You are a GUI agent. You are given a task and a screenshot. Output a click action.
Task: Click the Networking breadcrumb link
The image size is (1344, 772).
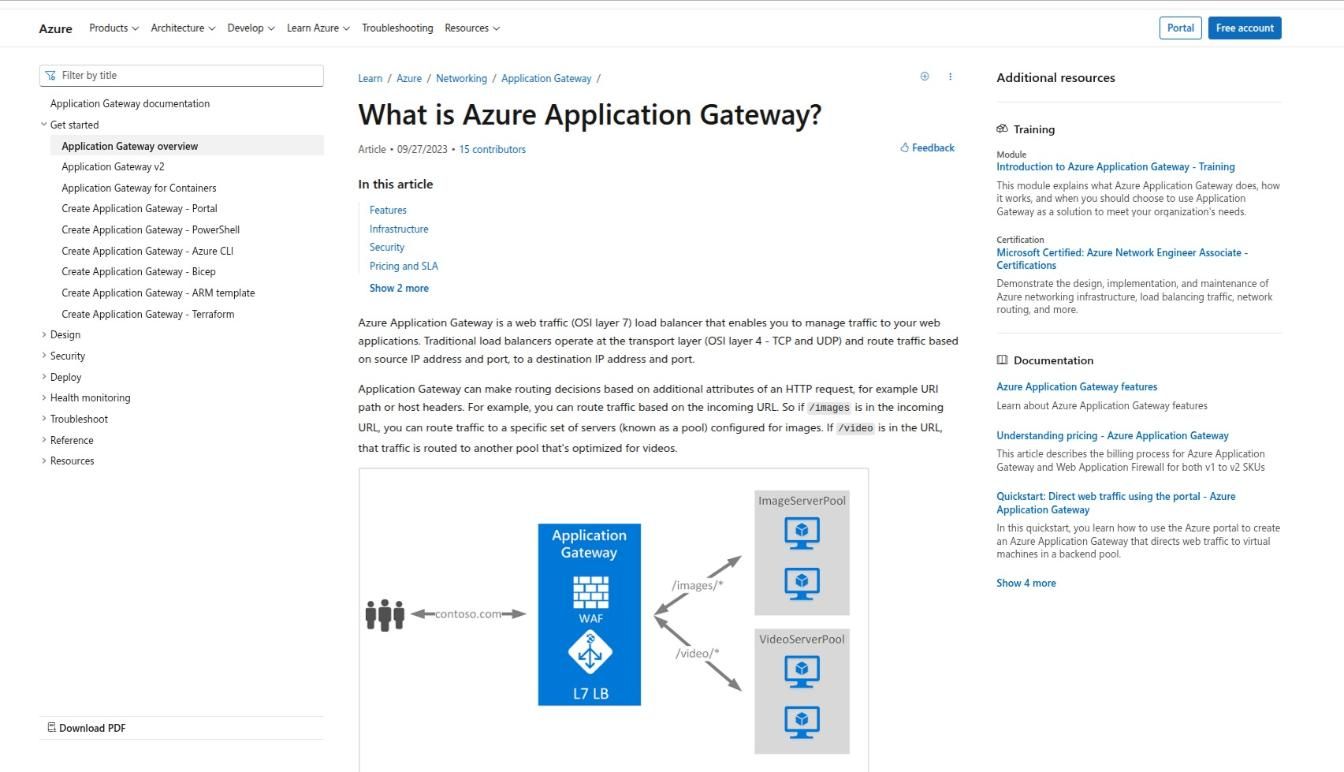tap(461, 79)
